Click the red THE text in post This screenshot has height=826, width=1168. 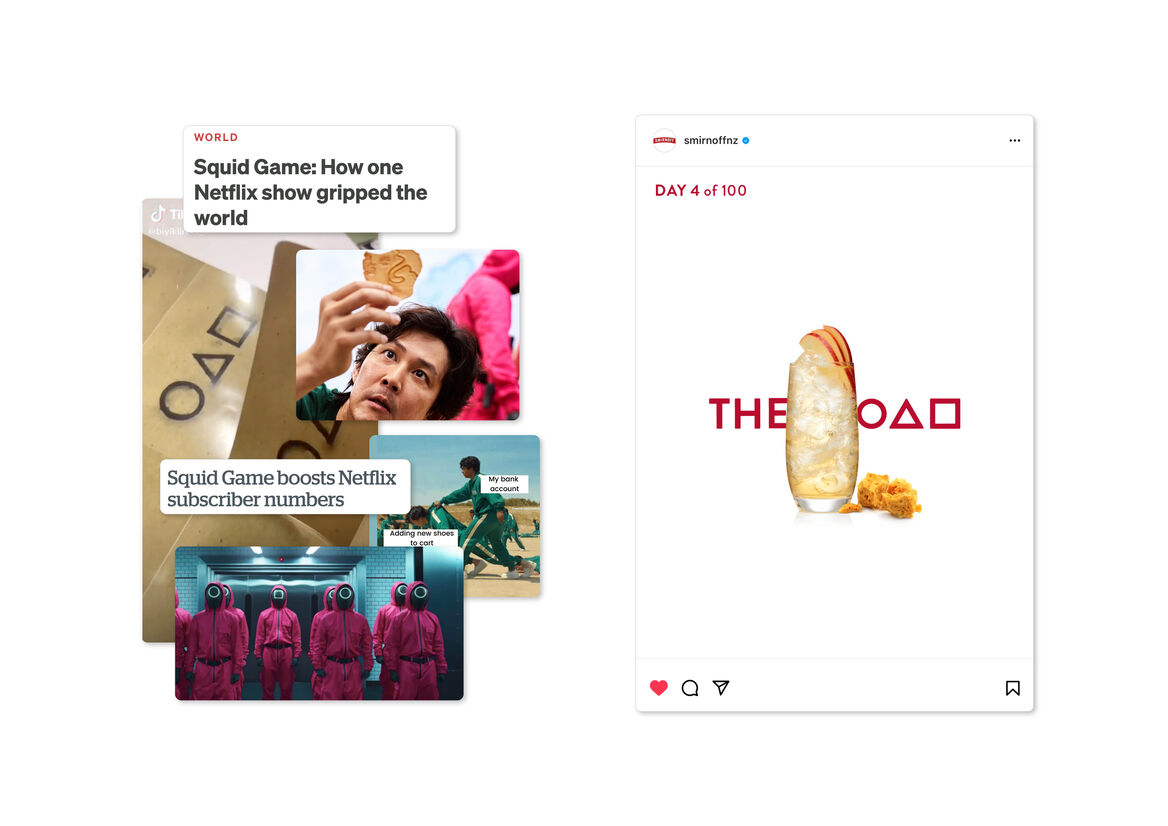click(748, 414)
